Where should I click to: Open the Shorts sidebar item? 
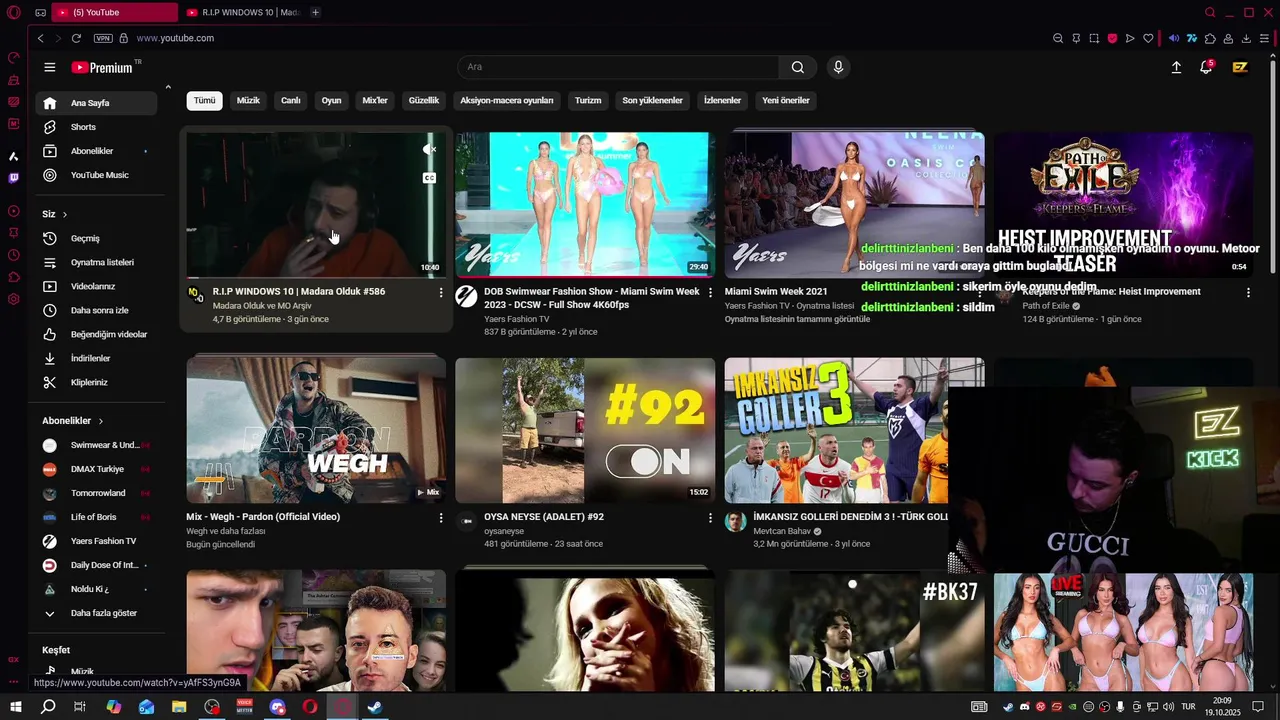(96, 127)
